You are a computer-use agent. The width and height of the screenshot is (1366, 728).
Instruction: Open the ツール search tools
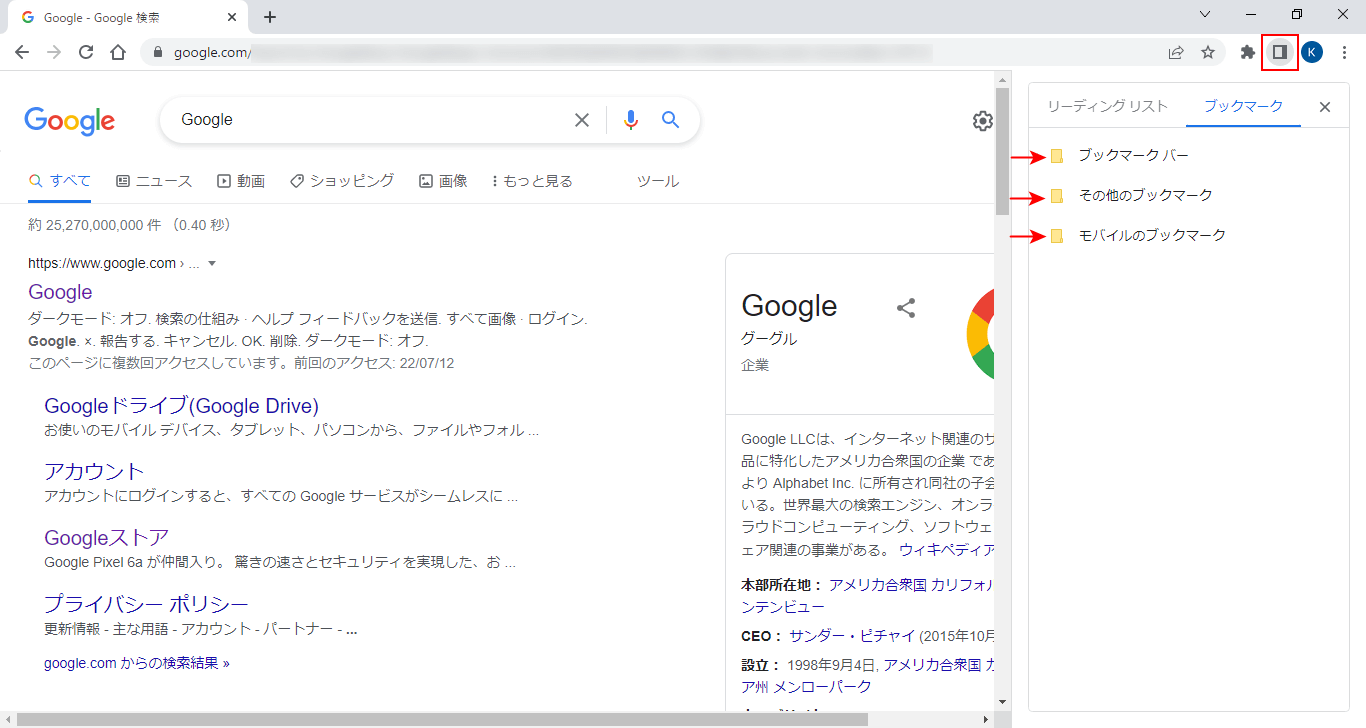(x=658, y=181)
